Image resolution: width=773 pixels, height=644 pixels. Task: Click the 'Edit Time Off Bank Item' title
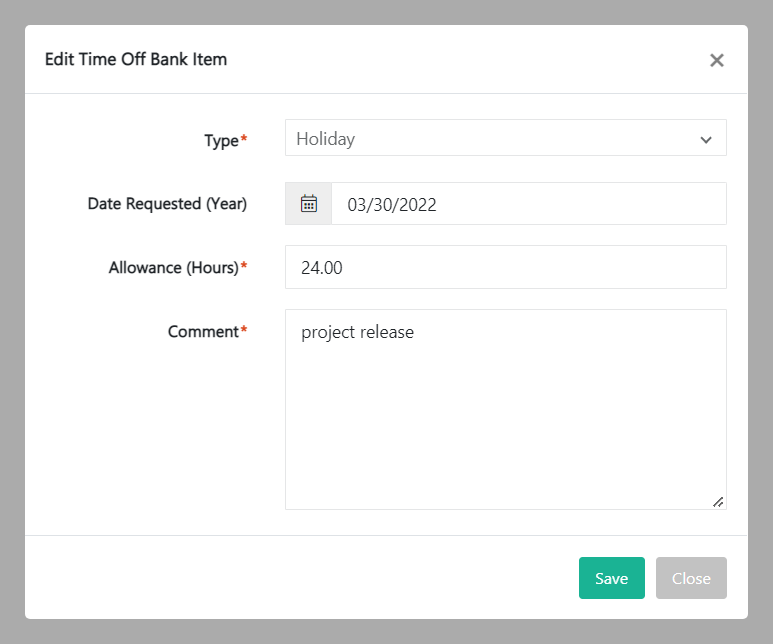[x=136, y=59]
